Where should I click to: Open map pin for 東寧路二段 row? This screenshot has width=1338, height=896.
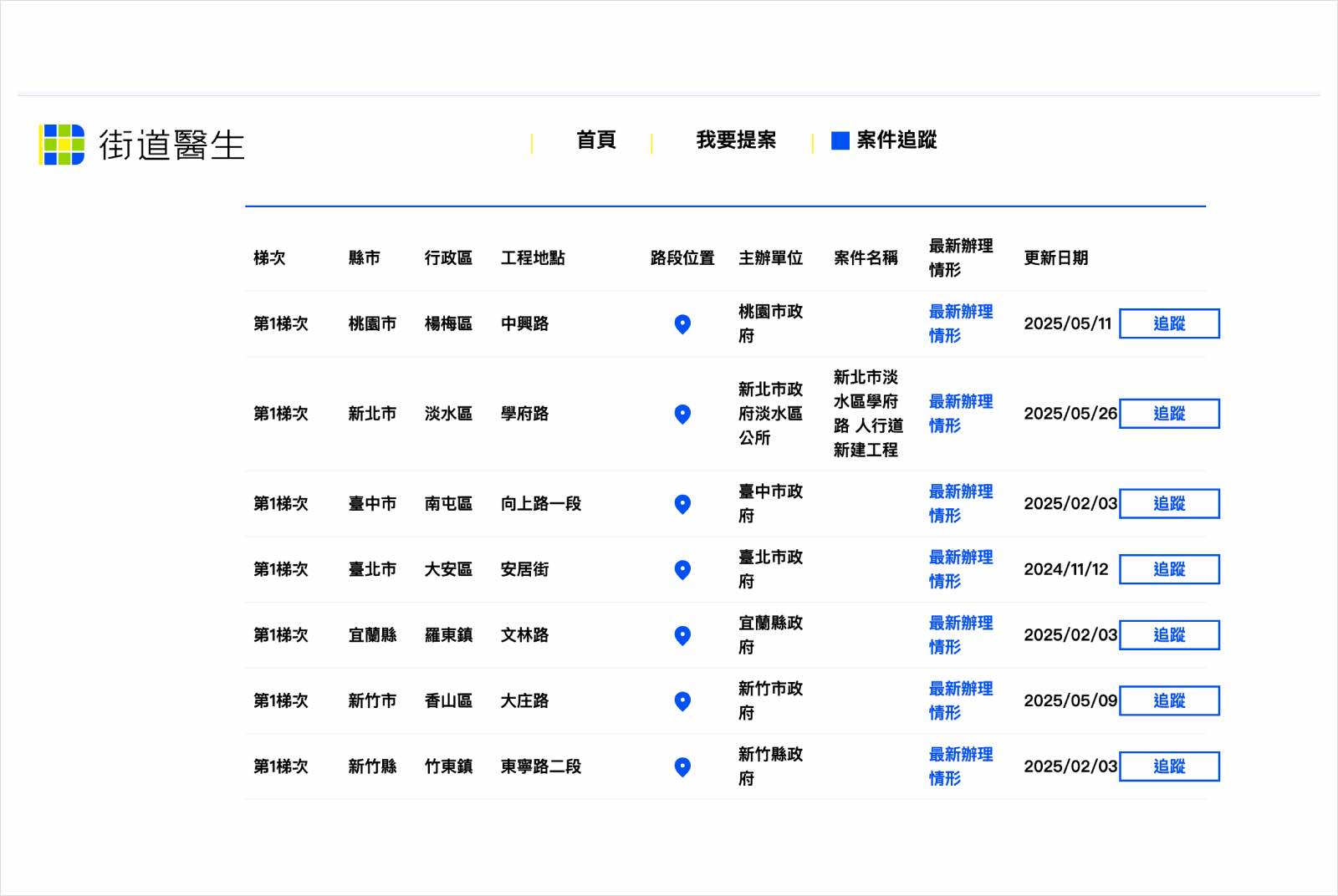pos(682,767)
